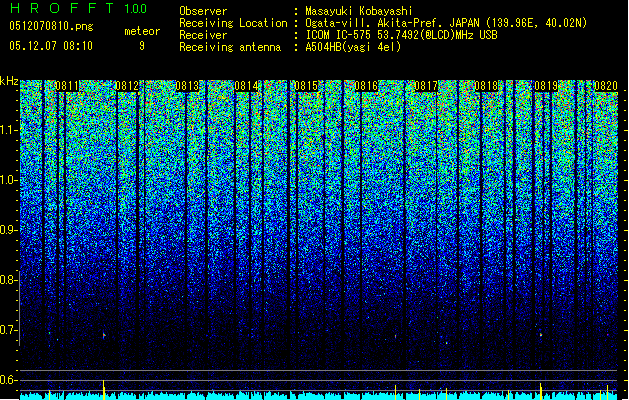
Task: Click the Ogata-vill. Akita-Pref. JAPAN location text
Action: tap(446, 23)
